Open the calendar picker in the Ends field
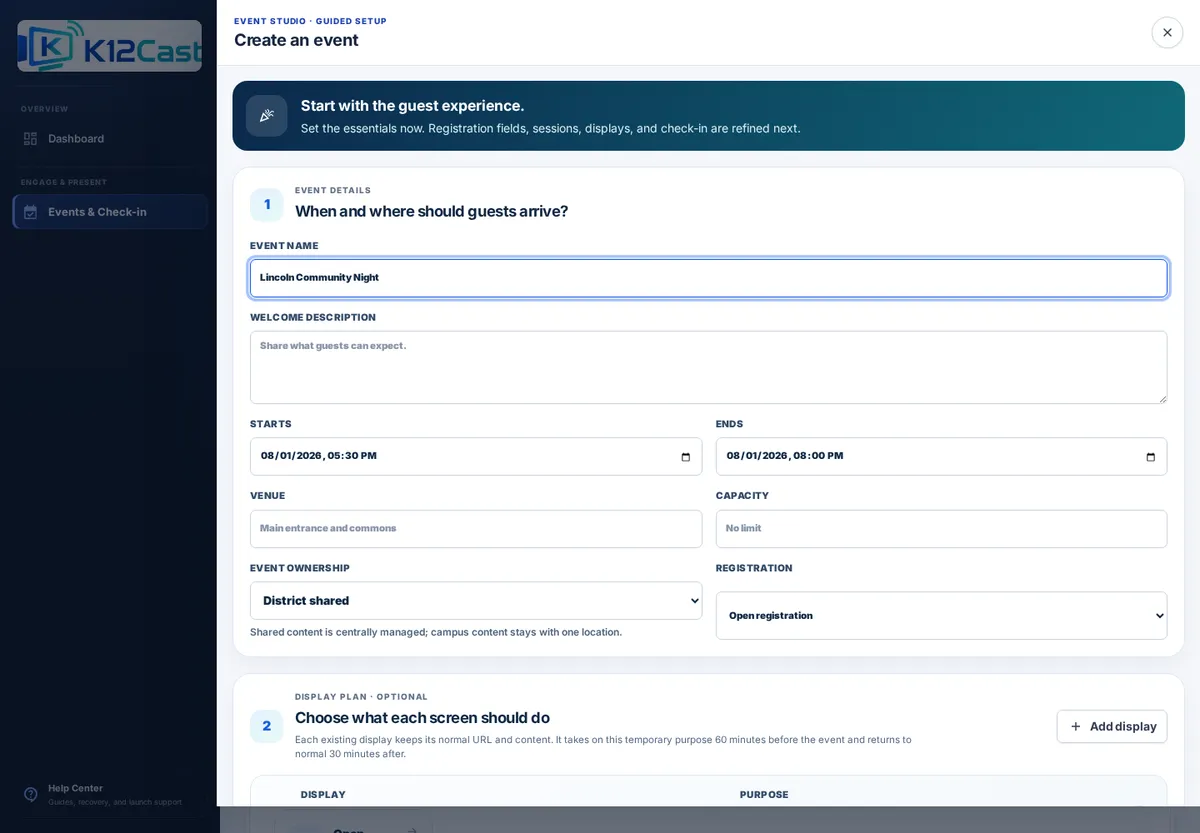This screenshot has height=833, width=1200. (1150, 457)
